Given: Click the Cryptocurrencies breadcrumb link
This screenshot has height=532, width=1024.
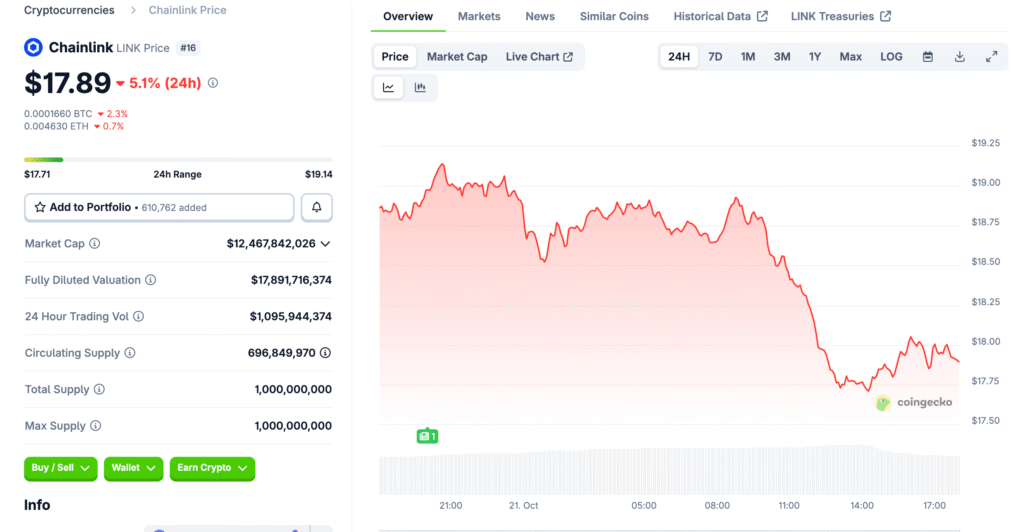Looking at the screenshot, I should point(69,10).
